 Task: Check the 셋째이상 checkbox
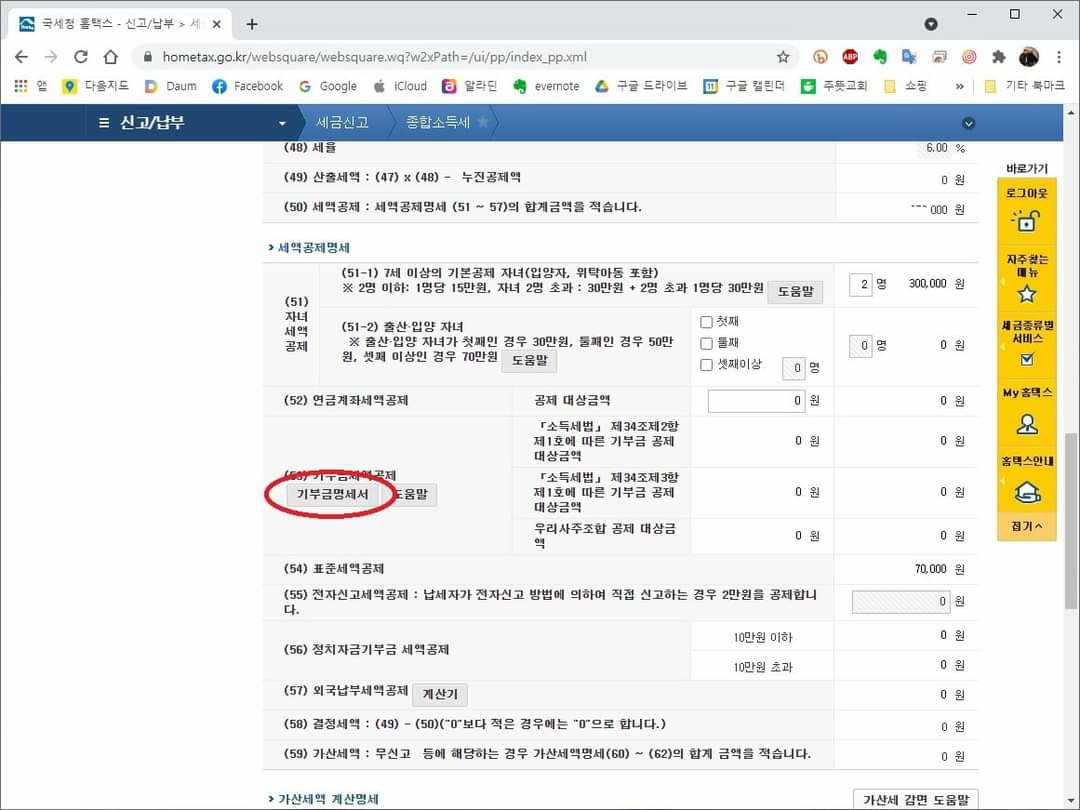coord(706,365)
